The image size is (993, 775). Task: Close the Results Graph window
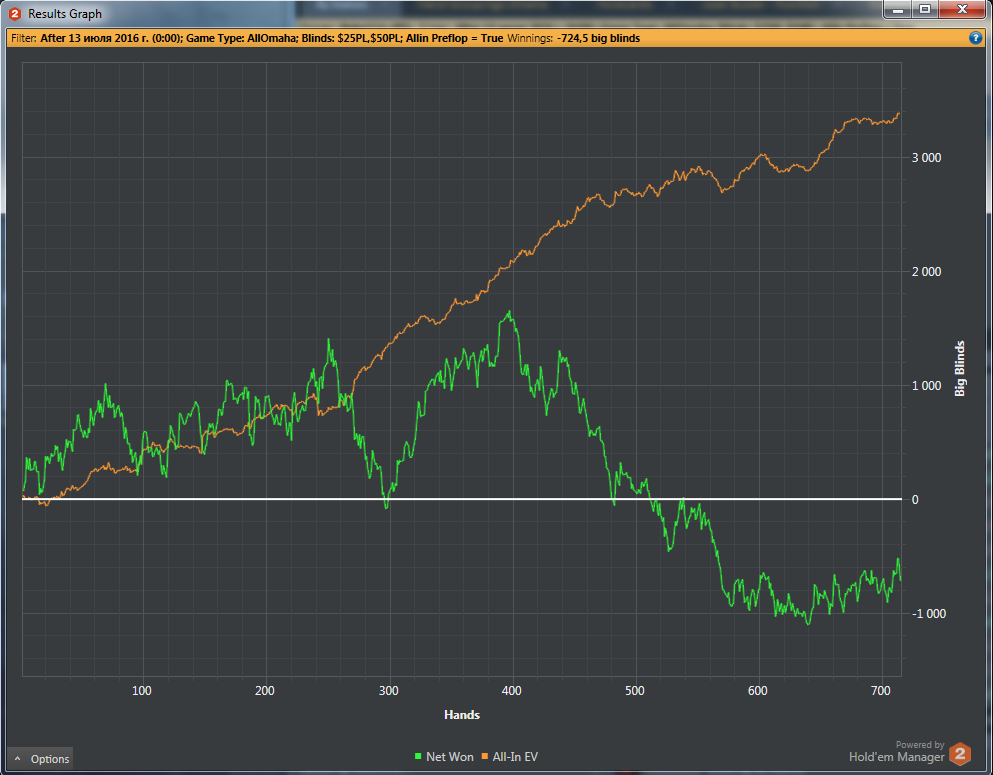click(x=960, y=10)
